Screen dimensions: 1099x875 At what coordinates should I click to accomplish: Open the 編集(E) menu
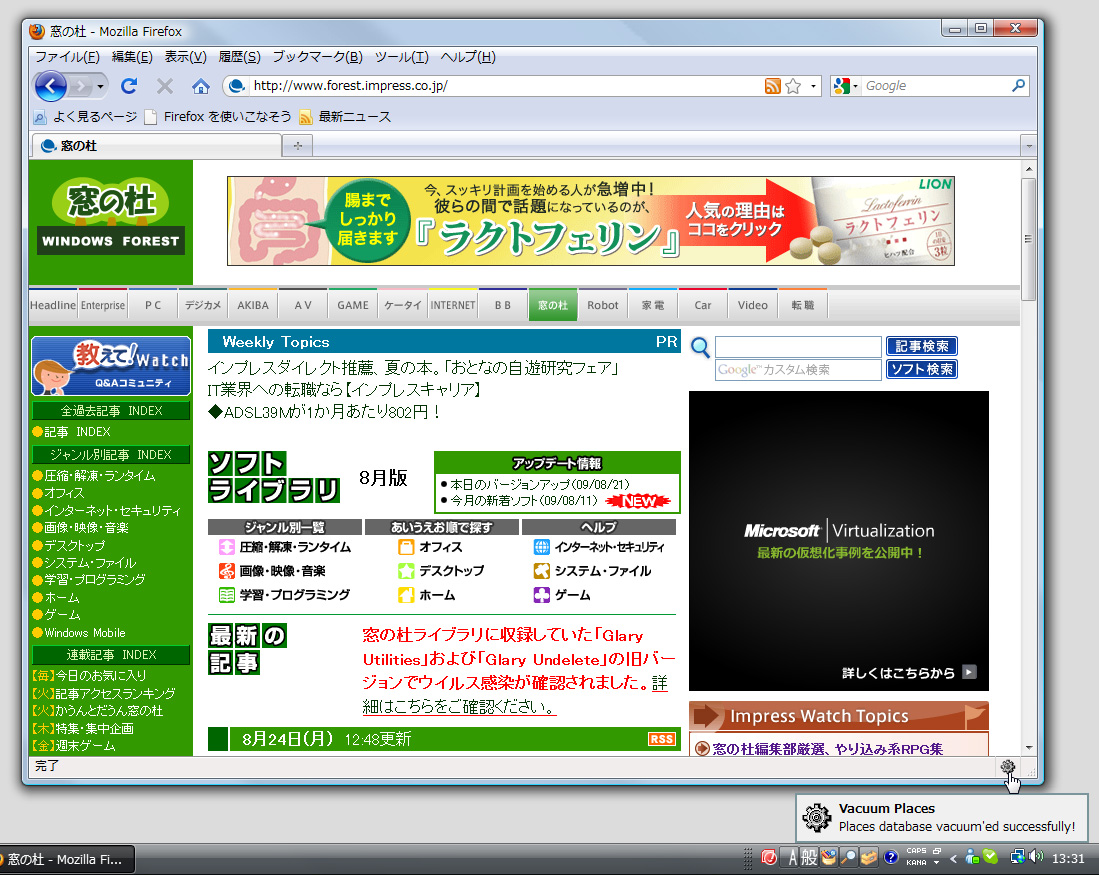(x=132, y=57)
